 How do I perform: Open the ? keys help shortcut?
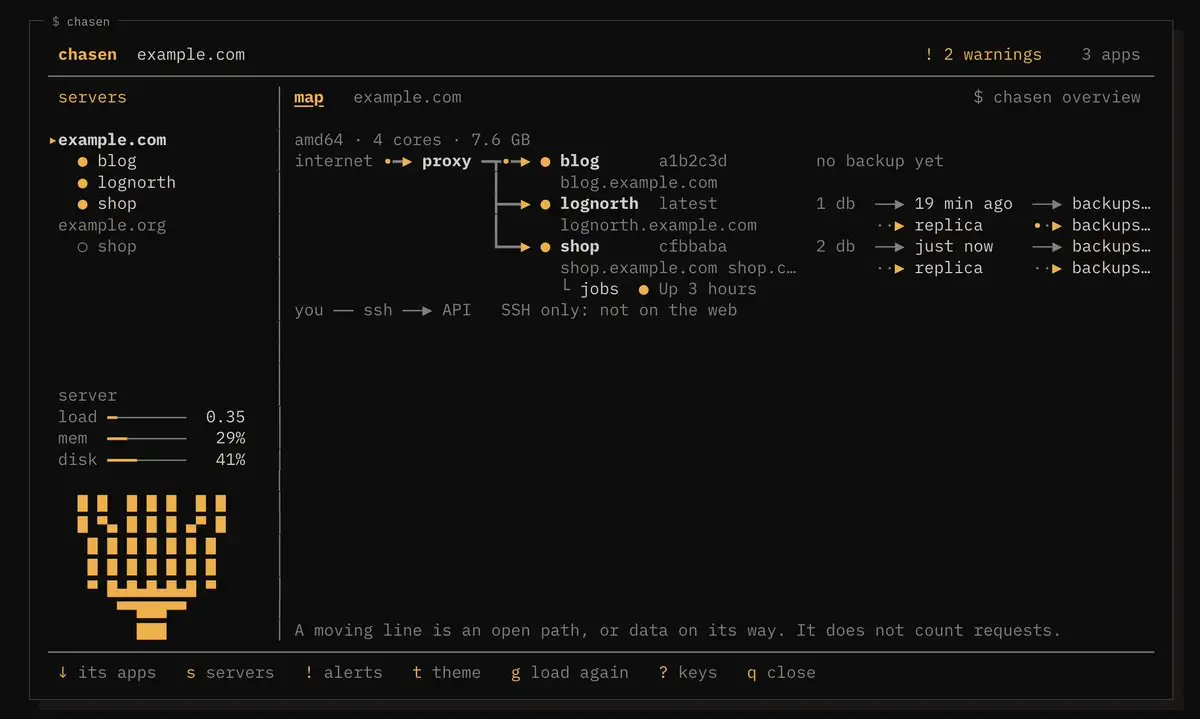click(x=688, y=672)
